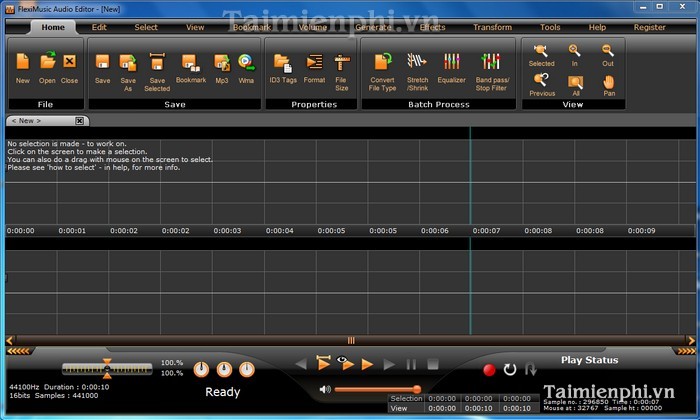
Task: Collapse left panel via orange chevrons
Action: coord(19,351)
